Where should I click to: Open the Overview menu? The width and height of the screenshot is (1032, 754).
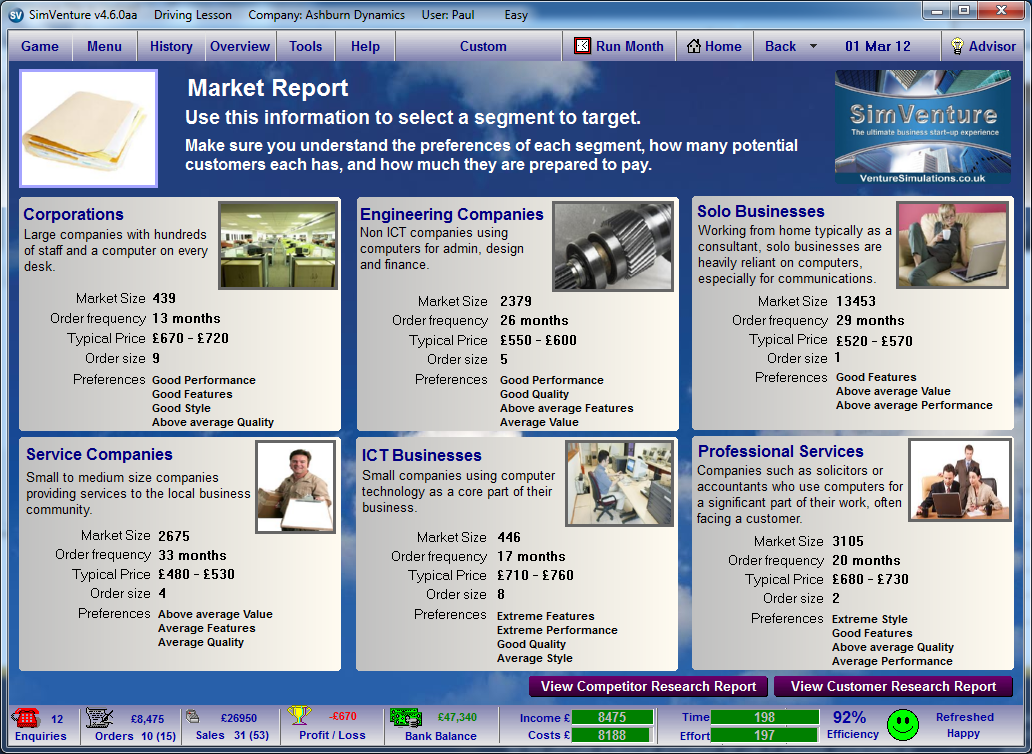click(x=240, y=46)
